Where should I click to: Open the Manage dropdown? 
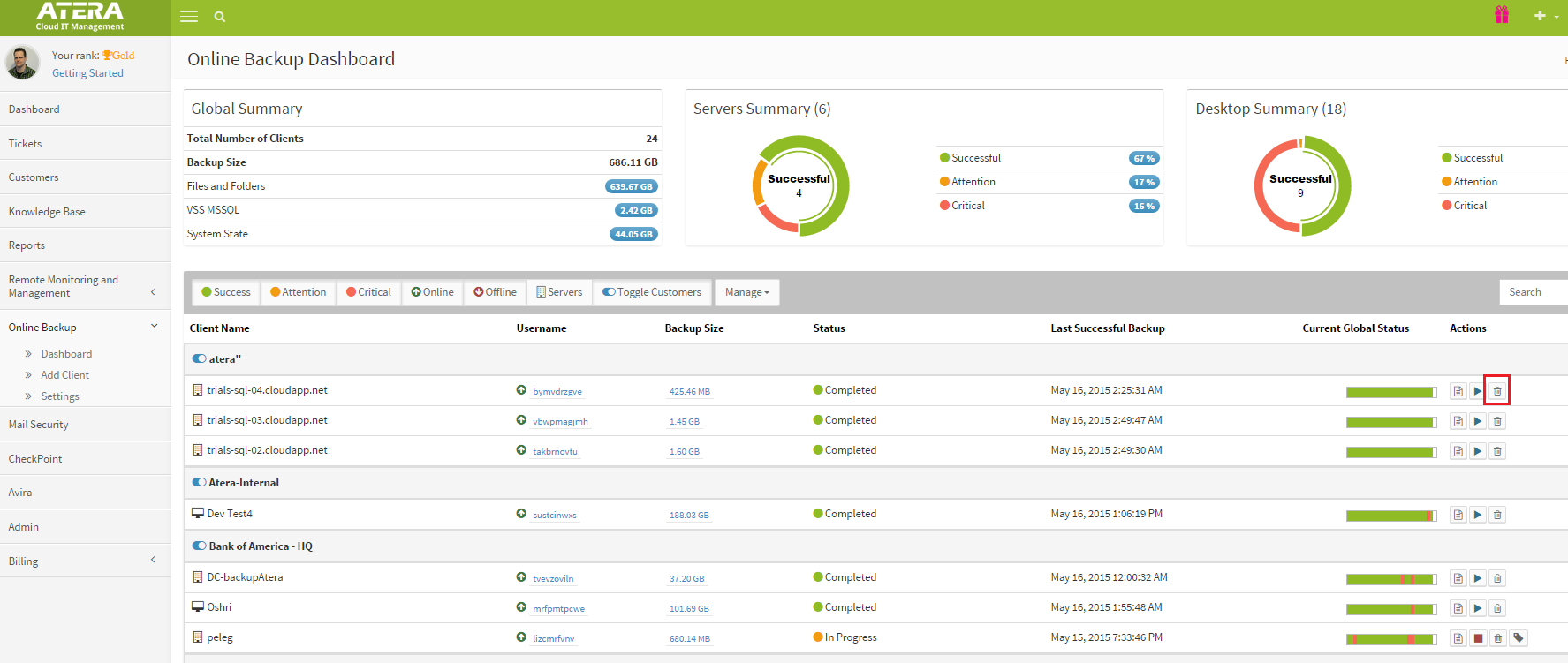click(746, 292)
